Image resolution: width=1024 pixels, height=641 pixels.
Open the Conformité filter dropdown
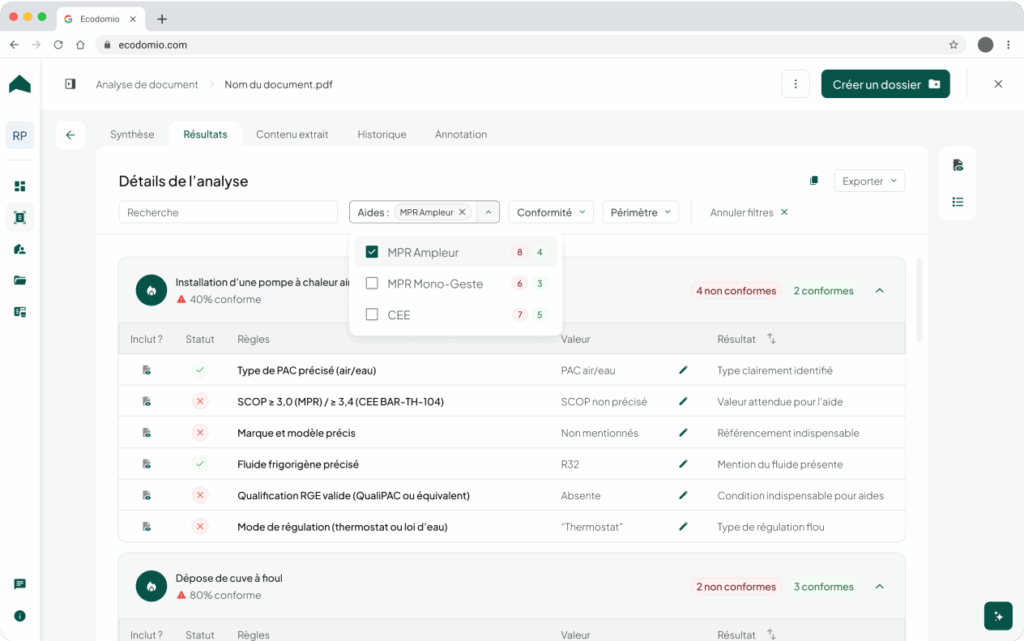click(x=551, y=212)
